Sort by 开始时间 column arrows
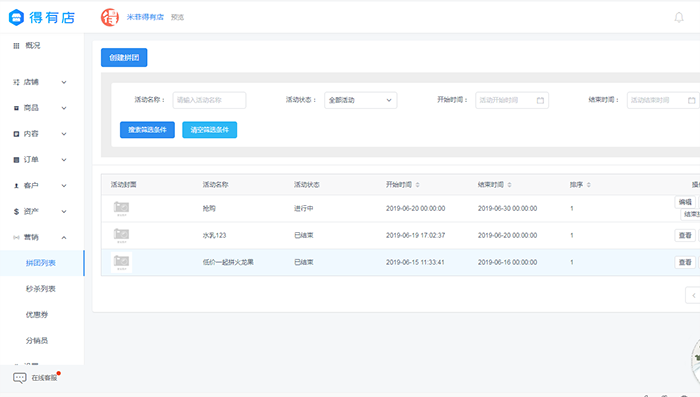The height and width of the screenshot is (397, 700). point(417,185)
